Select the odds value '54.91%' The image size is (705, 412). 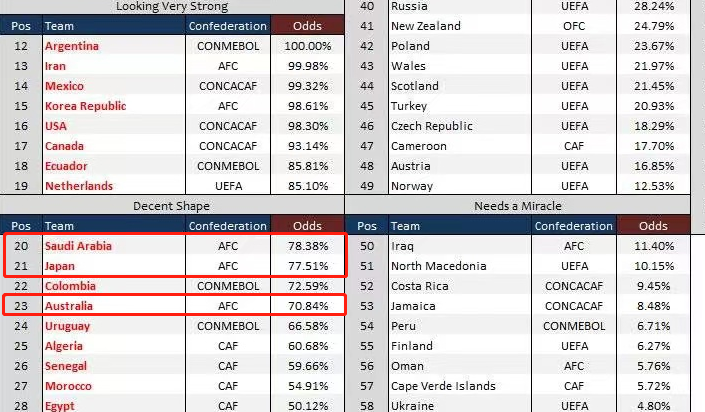coord(308,386)
